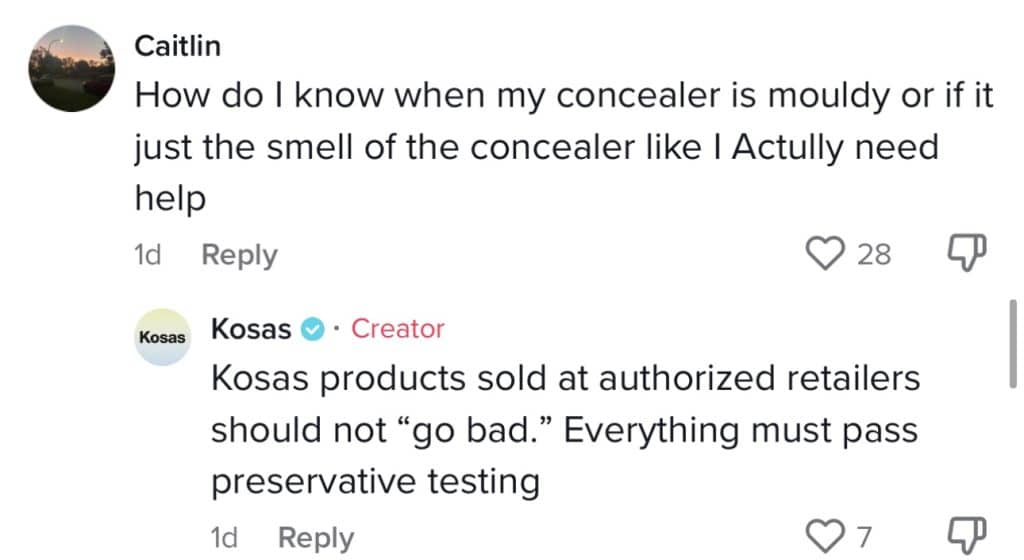Like the Kosas reply with heart icon
This screenshot has width=1024, height=560.
point(825,537)
